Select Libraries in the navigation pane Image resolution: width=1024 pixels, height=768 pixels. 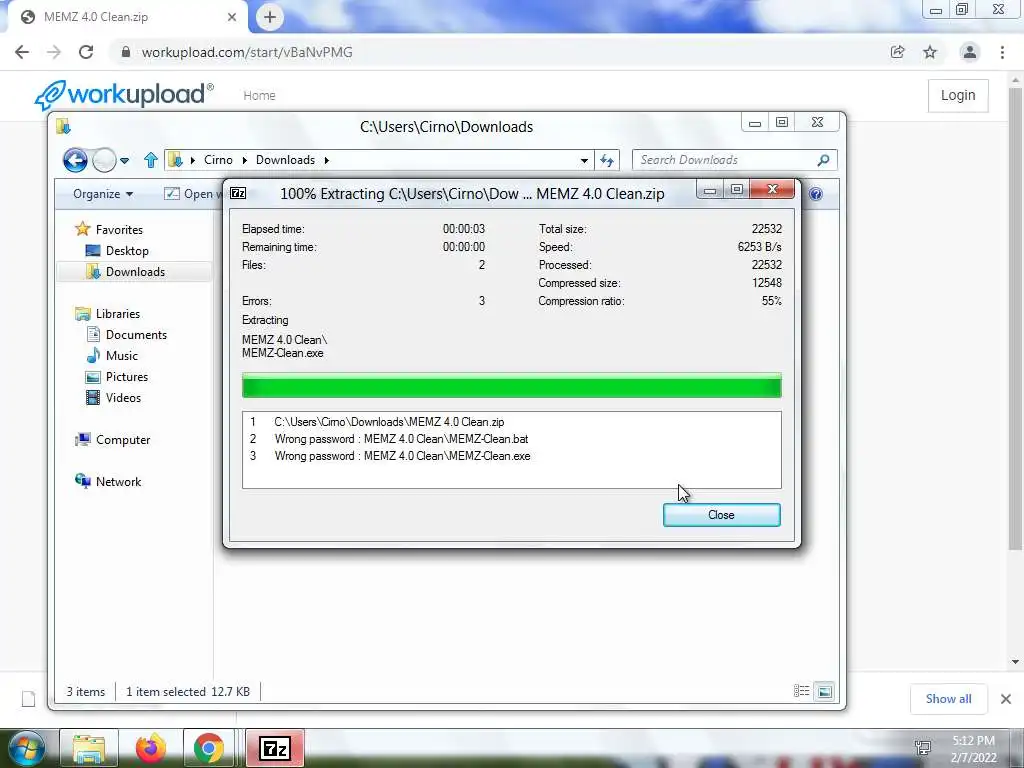click(x=118, y=314)
